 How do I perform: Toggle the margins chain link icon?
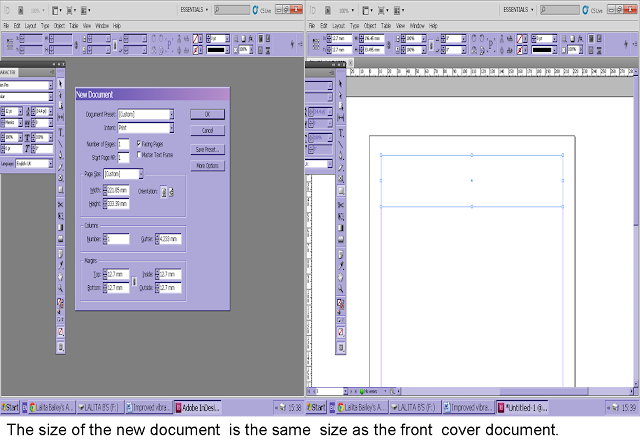134,281
